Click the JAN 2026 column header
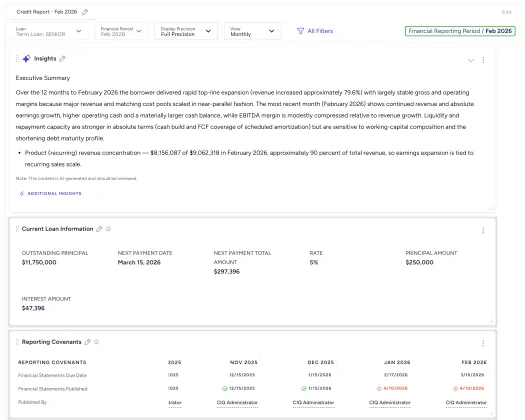The image size is (525, 420). tap(397, 362)
